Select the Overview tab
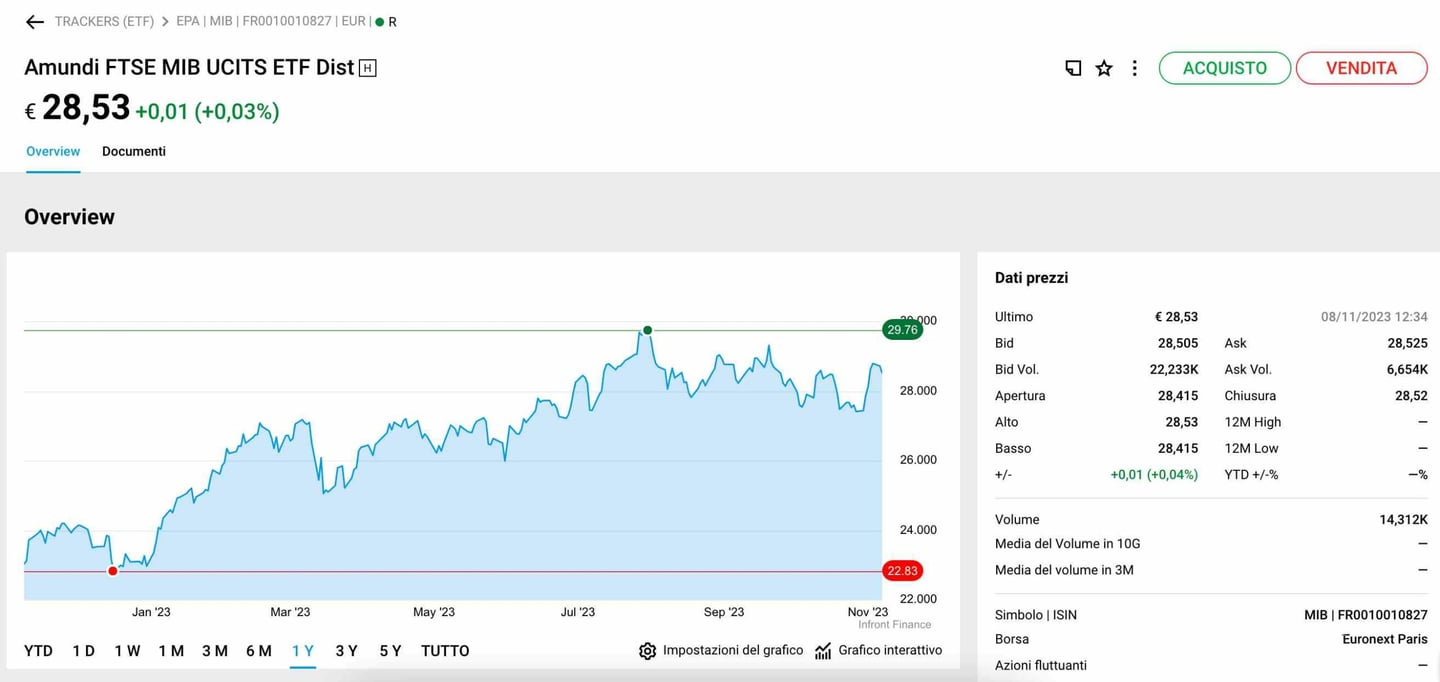 (52, 151)
